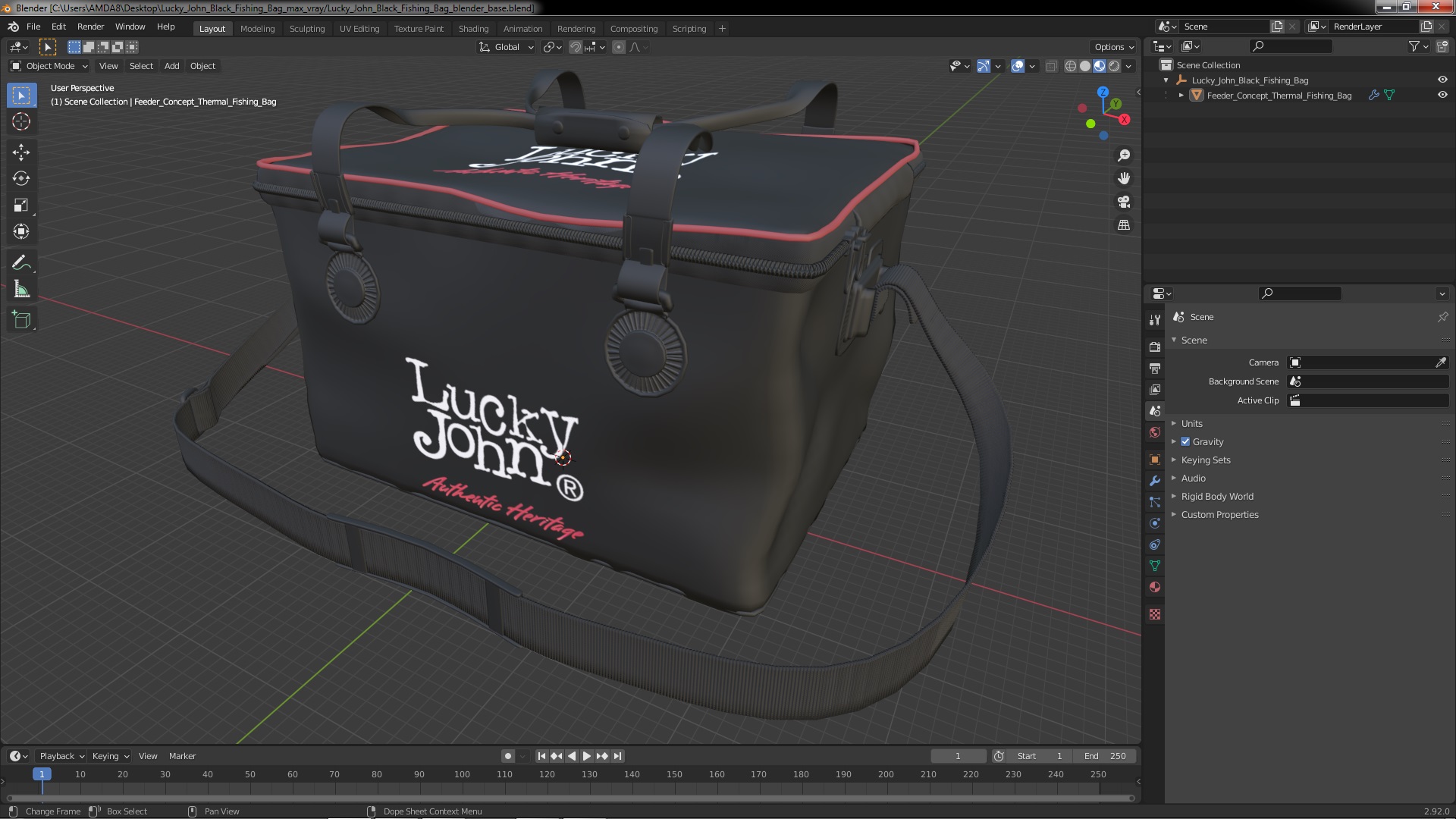Switch to Material Preview shading
This screenshot has width=1456, height=819.
[1100, 66]
